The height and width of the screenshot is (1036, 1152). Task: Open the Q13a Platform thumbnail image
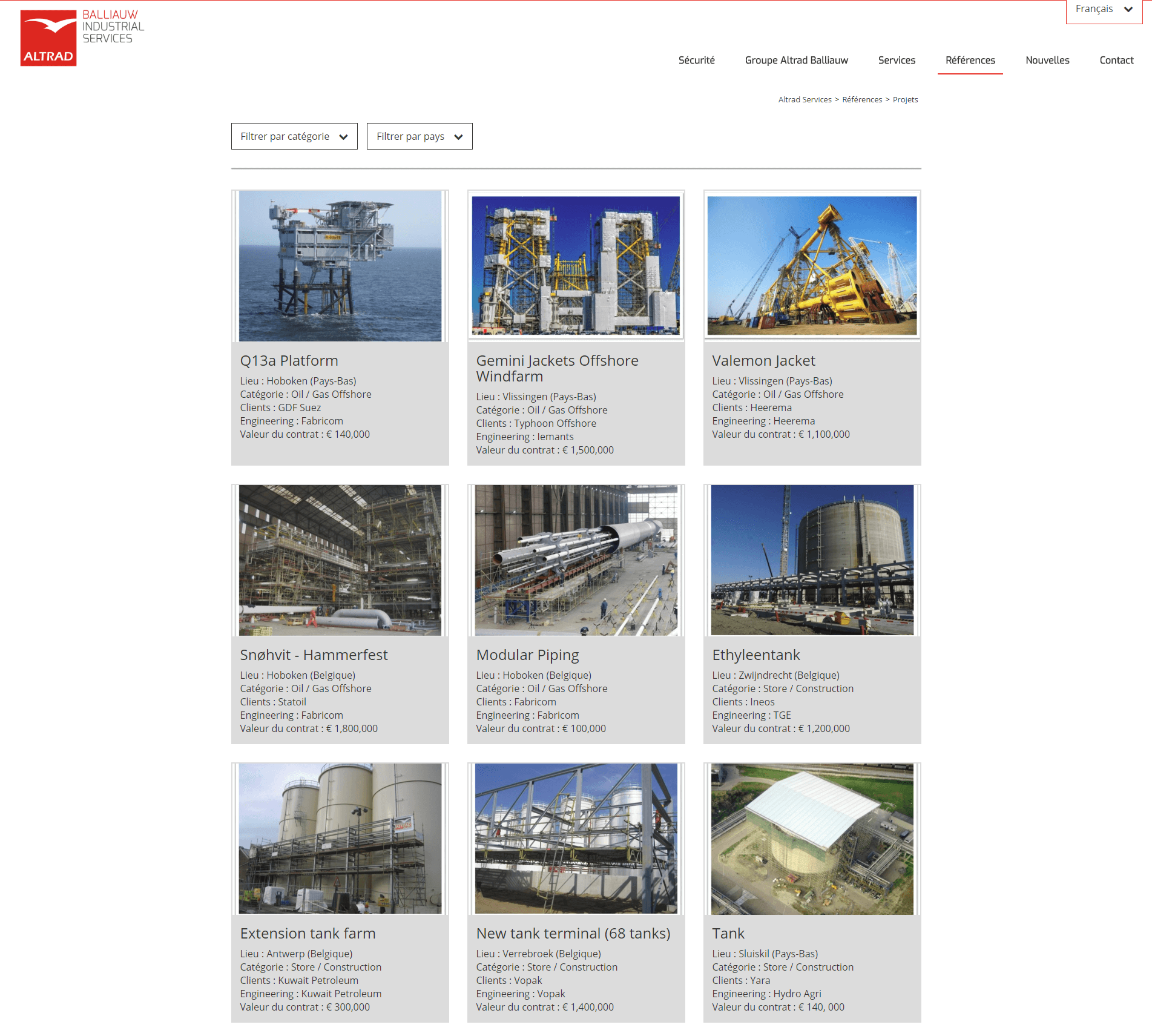click(x=340, y=266)
